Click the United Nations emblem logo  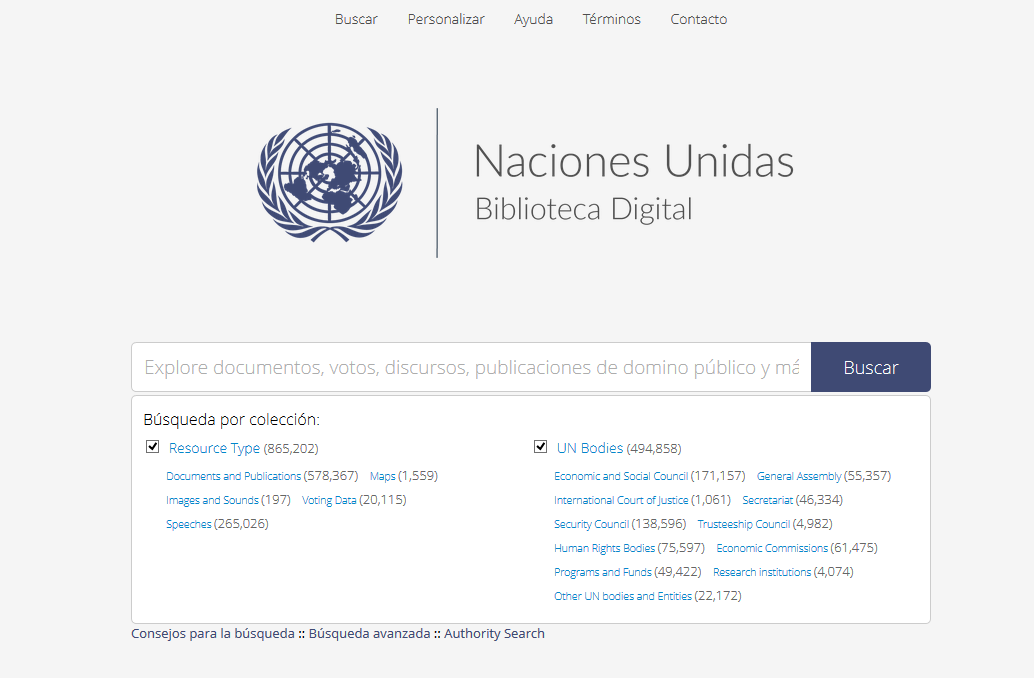[x=330, y=182]
